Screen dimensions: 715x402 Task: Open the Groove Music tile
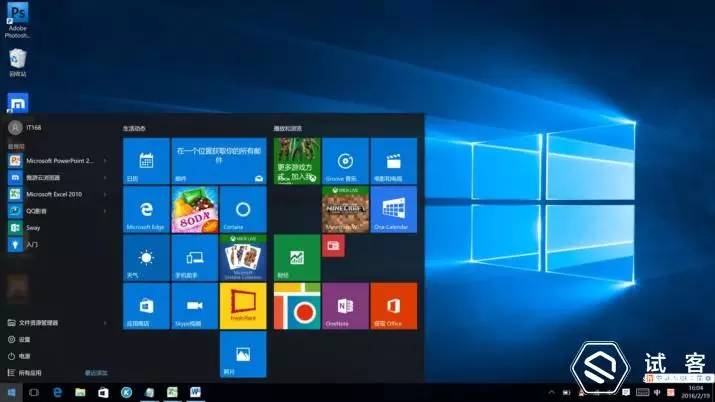[x=346, y=161]
